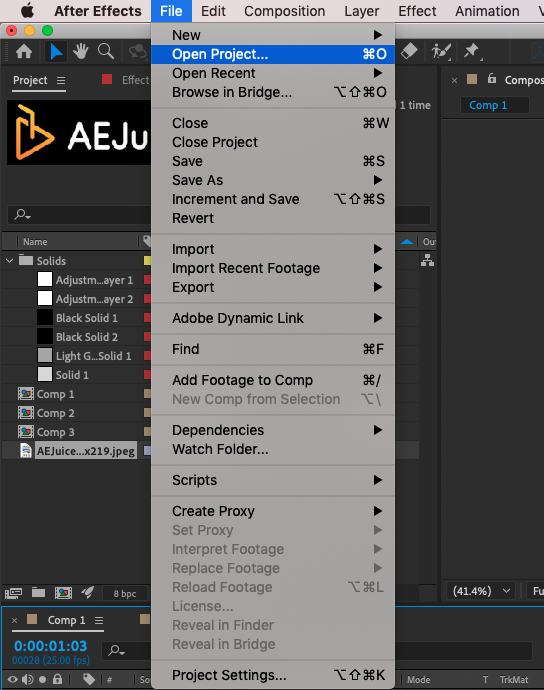Select the Puppet Pin tool
The image size is (544, 690).
472,51
